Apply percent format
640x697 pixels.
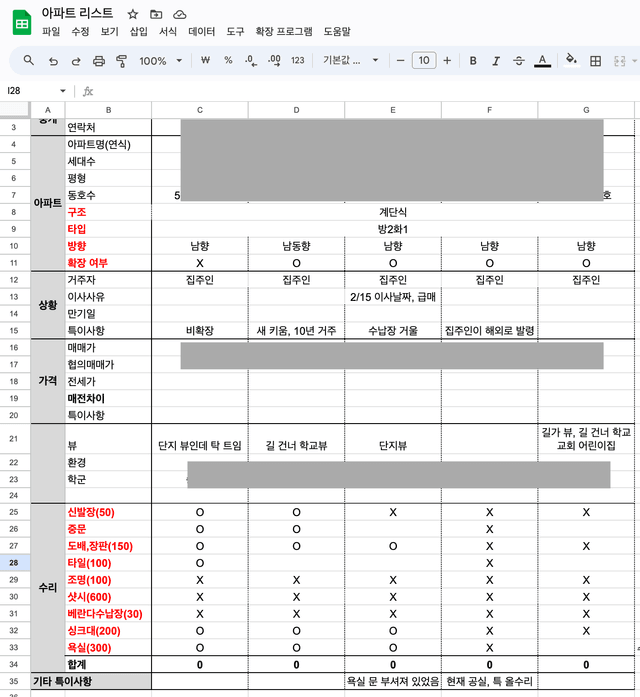click(228, 60)
